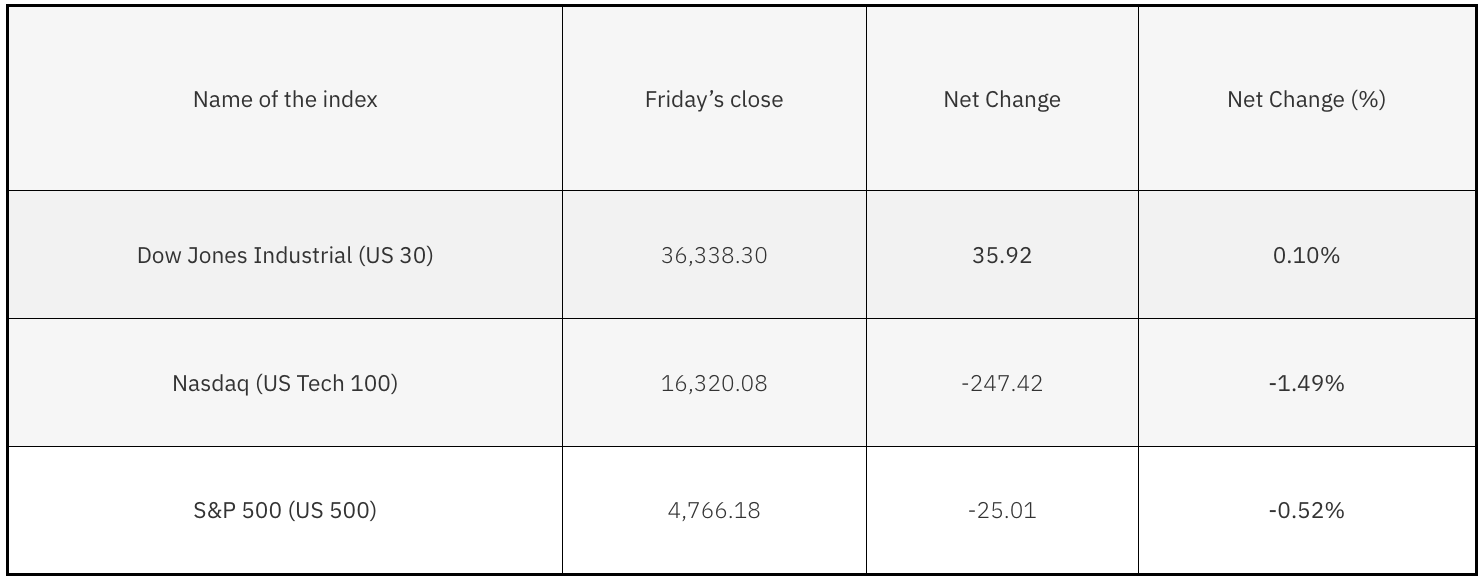This screenshot has width=1482, height=580.
Task: Click the 'Name of the index' header
Action: (285, 100)
